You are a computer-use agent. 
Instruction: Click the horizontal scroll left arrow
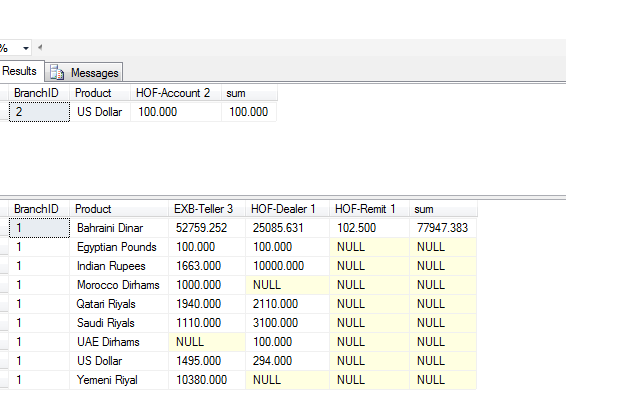click(40, 48)
